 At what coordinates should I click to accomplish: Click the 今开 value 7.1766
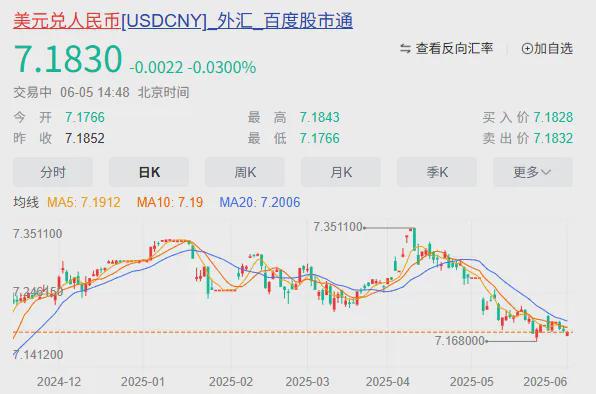[85, 117]
